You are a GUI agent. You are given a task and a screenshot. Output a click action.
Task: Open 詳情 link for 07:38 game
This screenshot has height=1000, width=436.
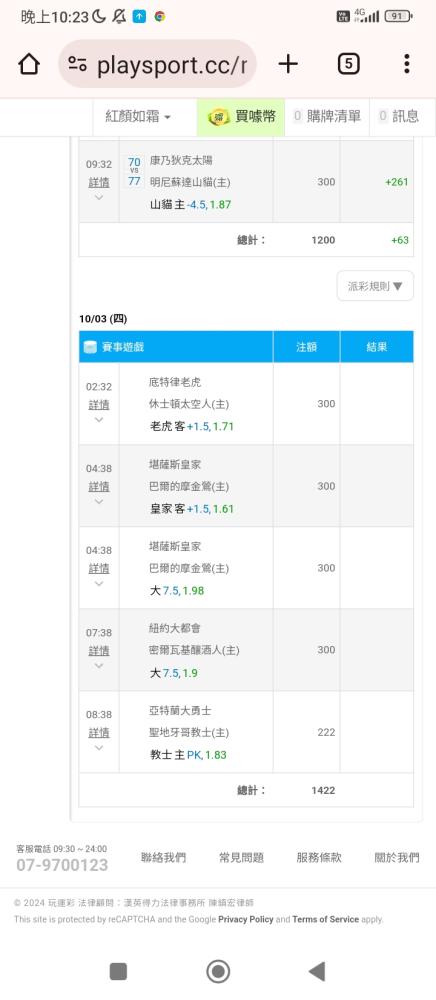click(99, 651)
